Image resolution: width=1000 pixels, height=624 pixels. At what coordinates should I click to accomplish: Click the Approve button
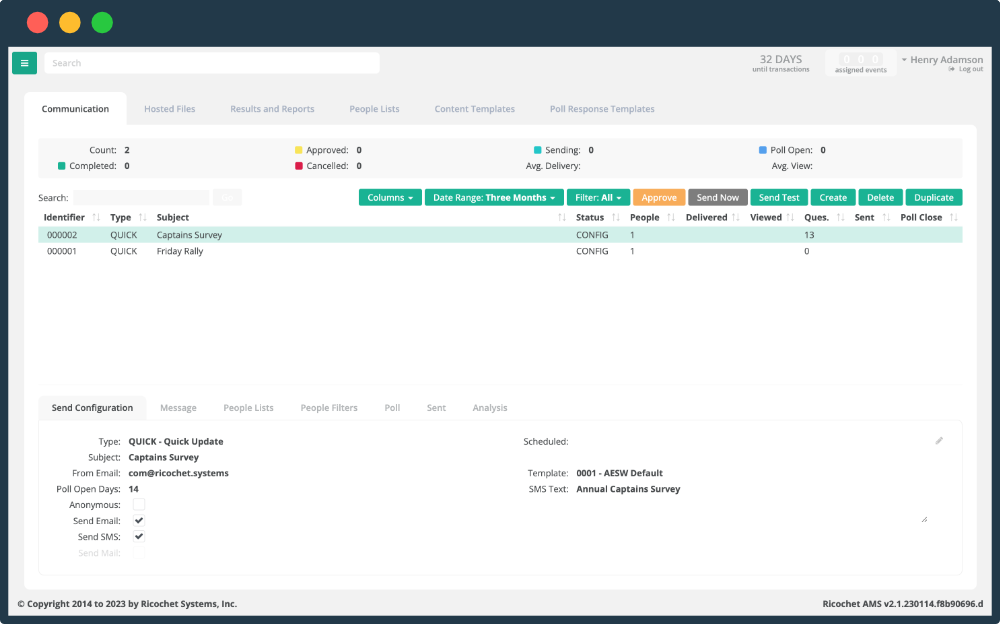click(659, 198)
